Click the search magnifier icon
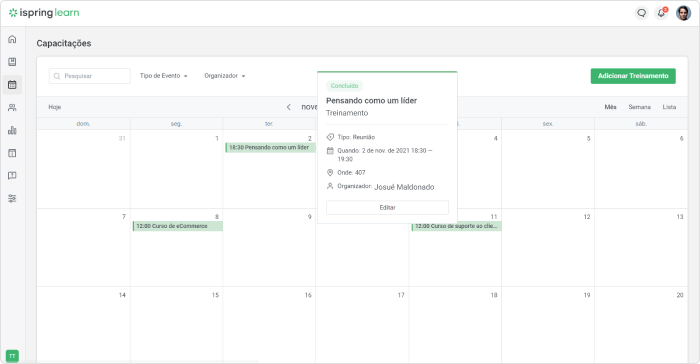This screenshot has height=364, width=700. tap(57, 76)
